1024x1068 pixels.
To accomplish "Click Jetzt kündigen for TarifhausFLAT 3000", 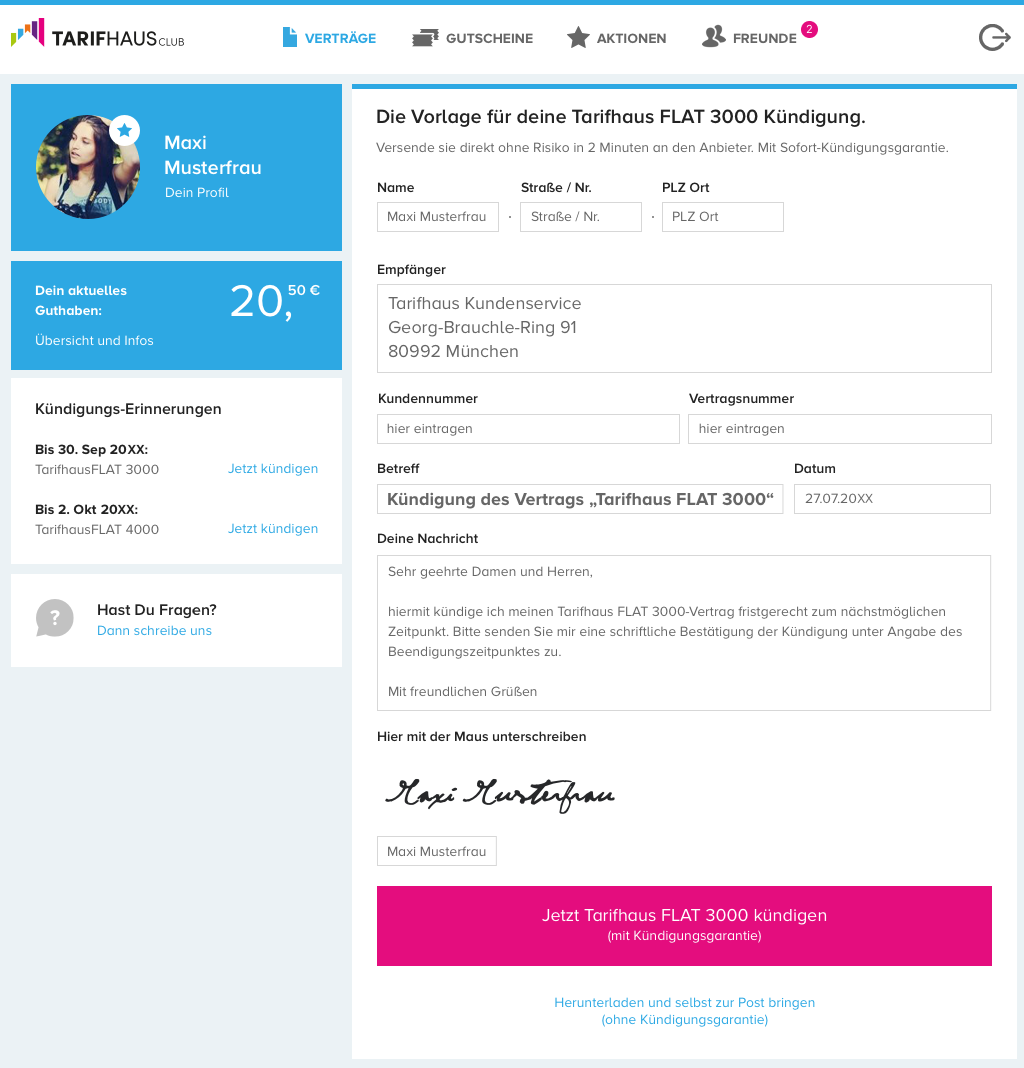I will (x=273, y=469).
